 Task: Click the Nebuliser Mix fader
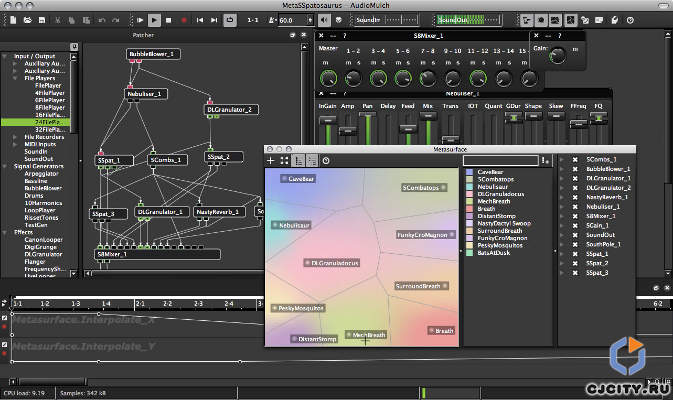pyautogui.click(x=428, y=116)
